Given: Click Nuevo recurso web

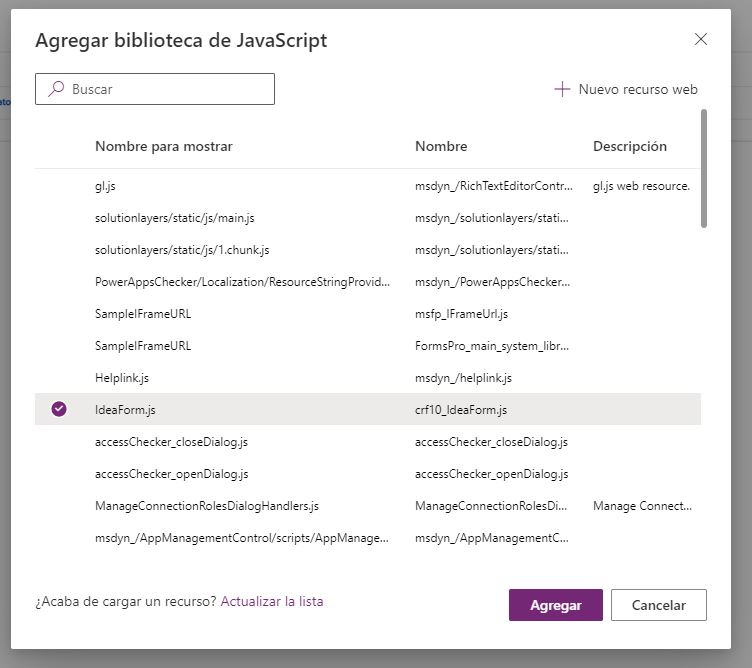Looking at the screenshot, I should (x=637, y=89).
